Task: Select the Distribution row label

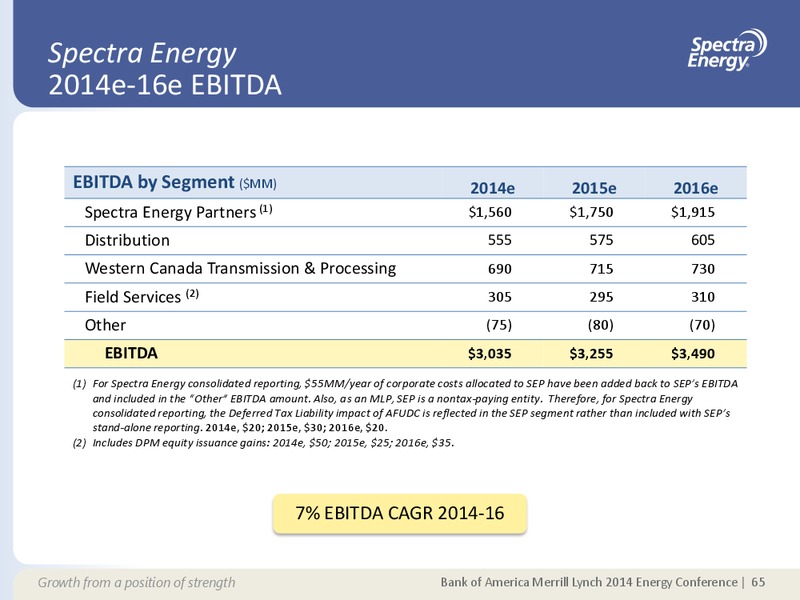Action: (127, 240)
